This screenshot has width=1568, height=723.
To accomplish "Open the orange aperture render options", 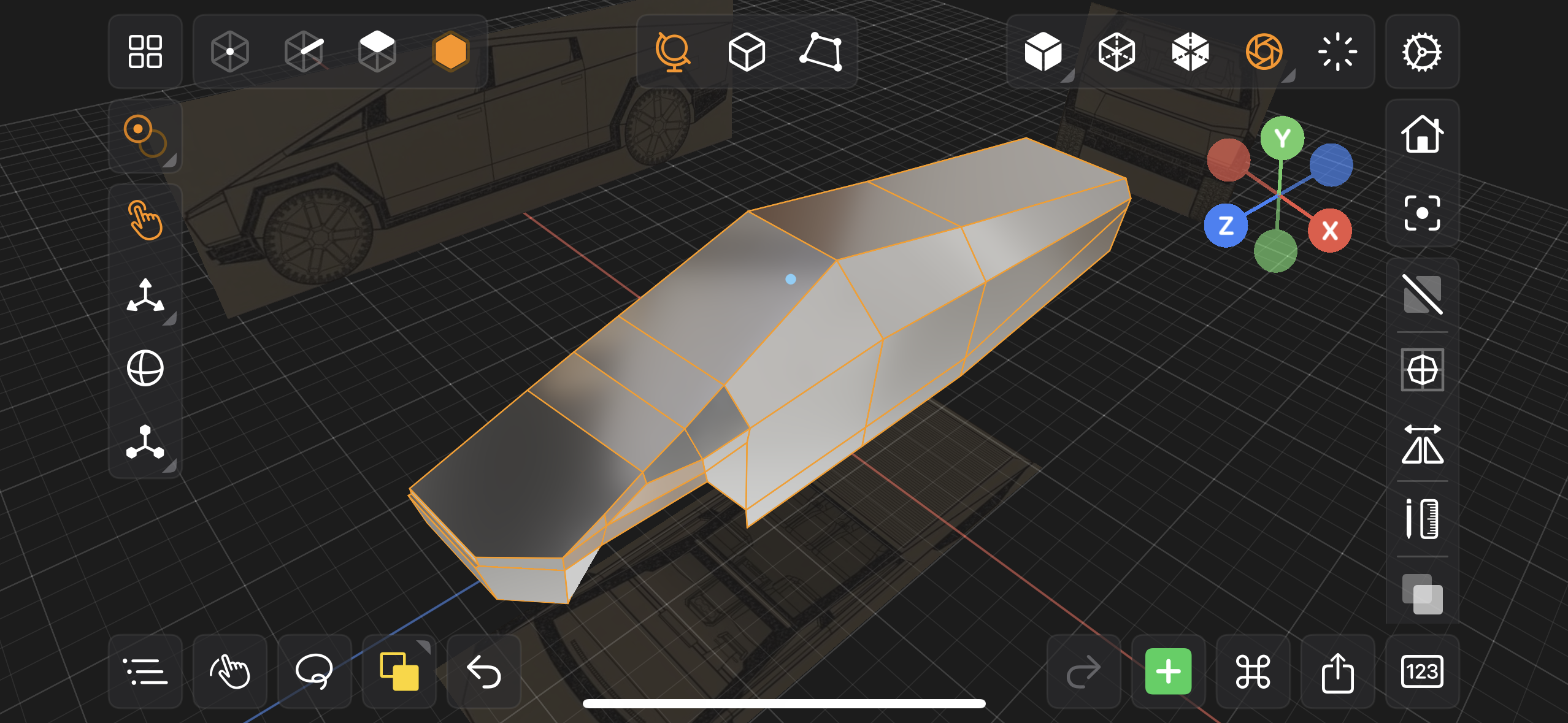I will 1264,52.
